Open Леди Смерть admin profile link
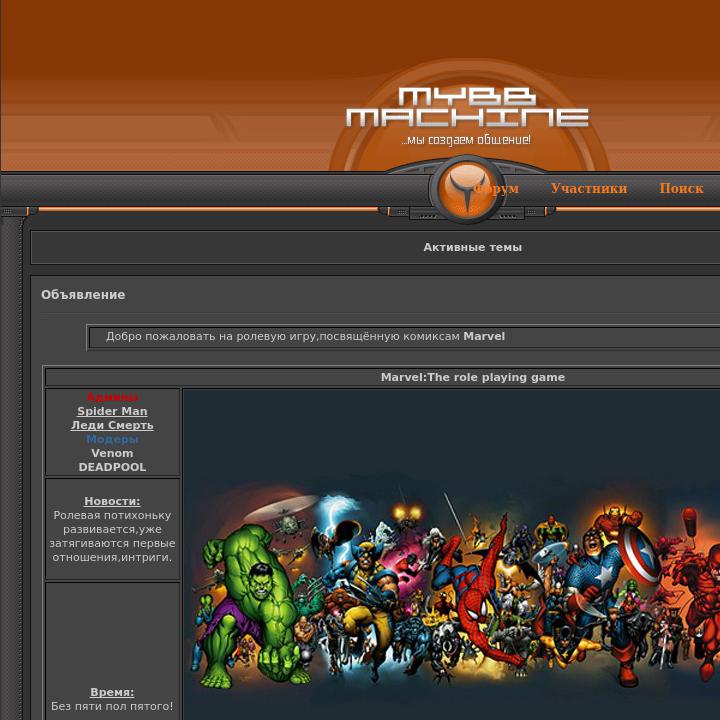 112,425
